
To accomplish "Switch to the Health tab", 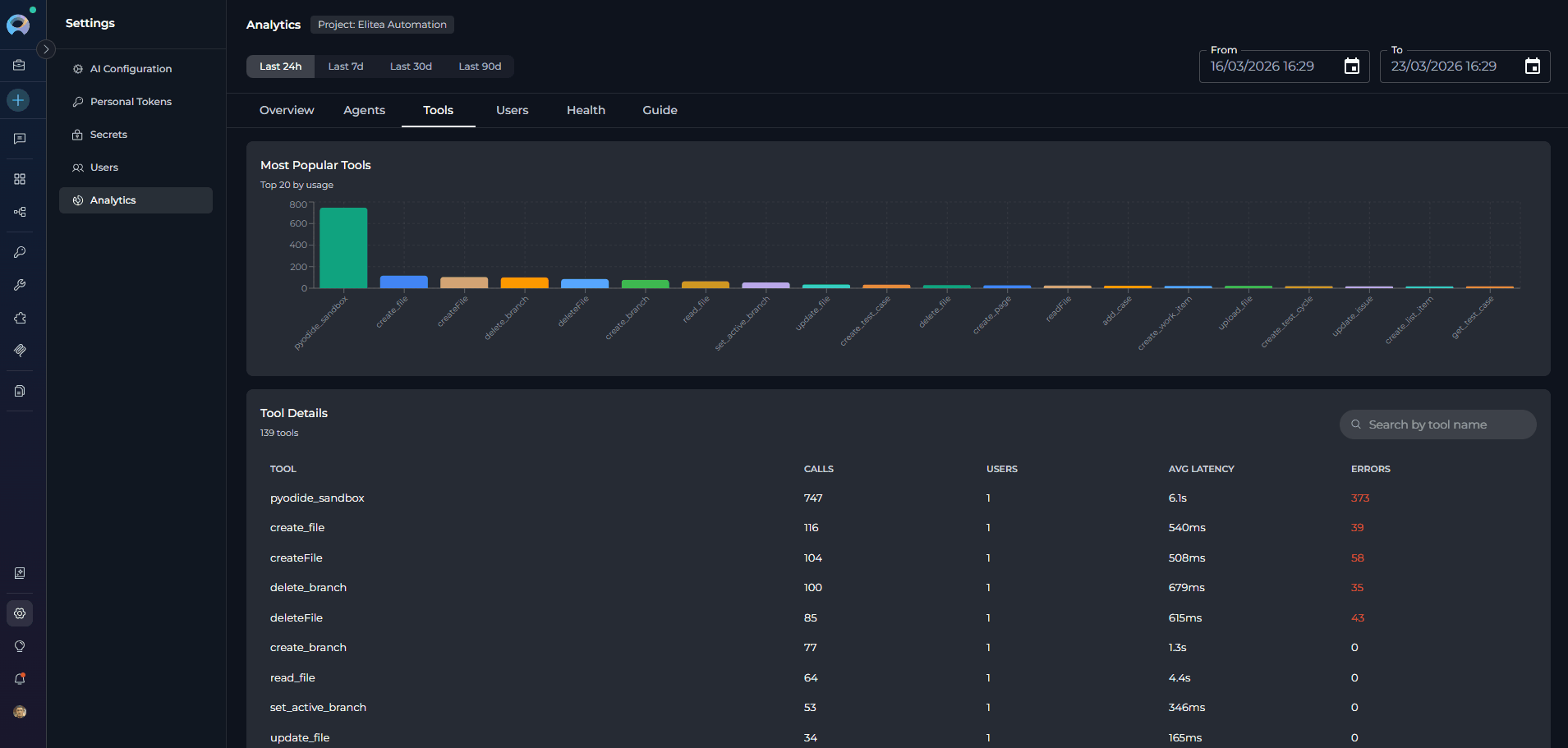I will point(585,109).
